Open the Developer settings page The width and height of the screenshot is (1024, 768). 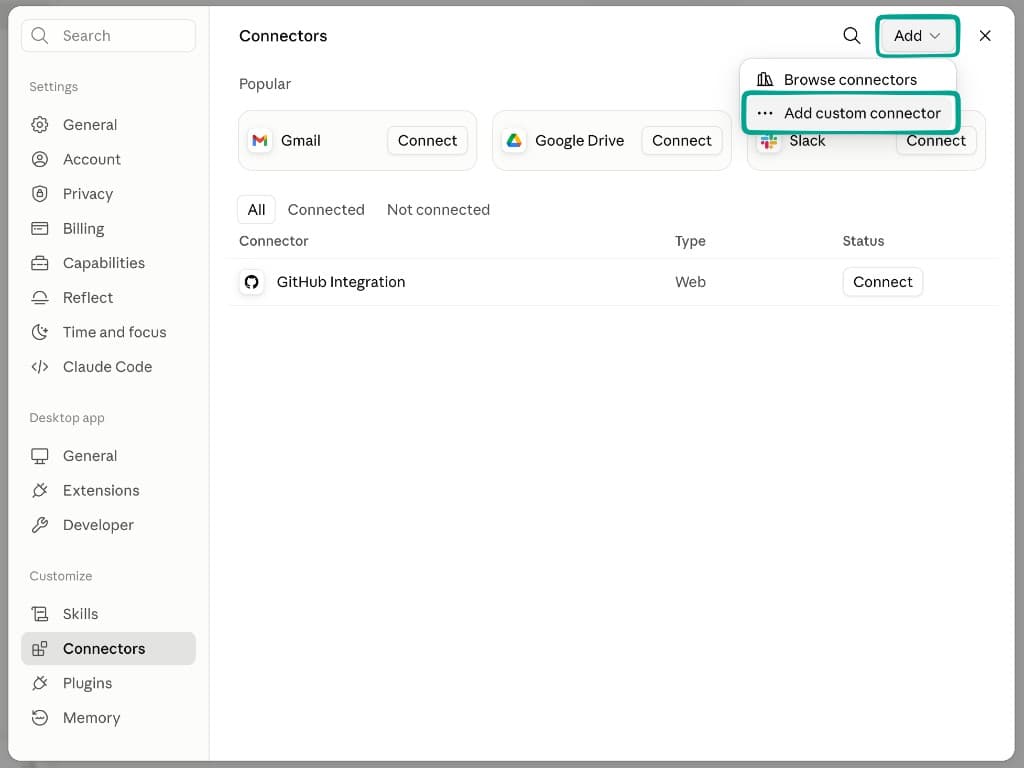[x=108, y=525]
